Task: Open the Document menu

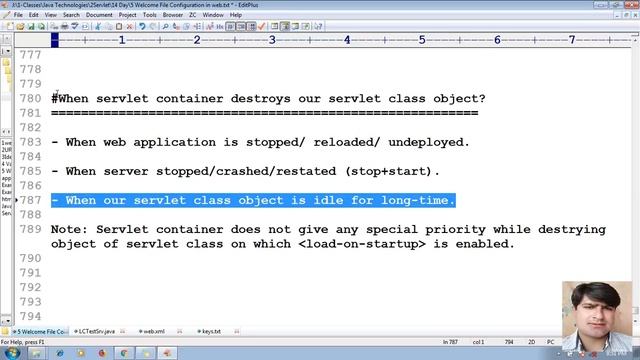Action: pos(99,15)
